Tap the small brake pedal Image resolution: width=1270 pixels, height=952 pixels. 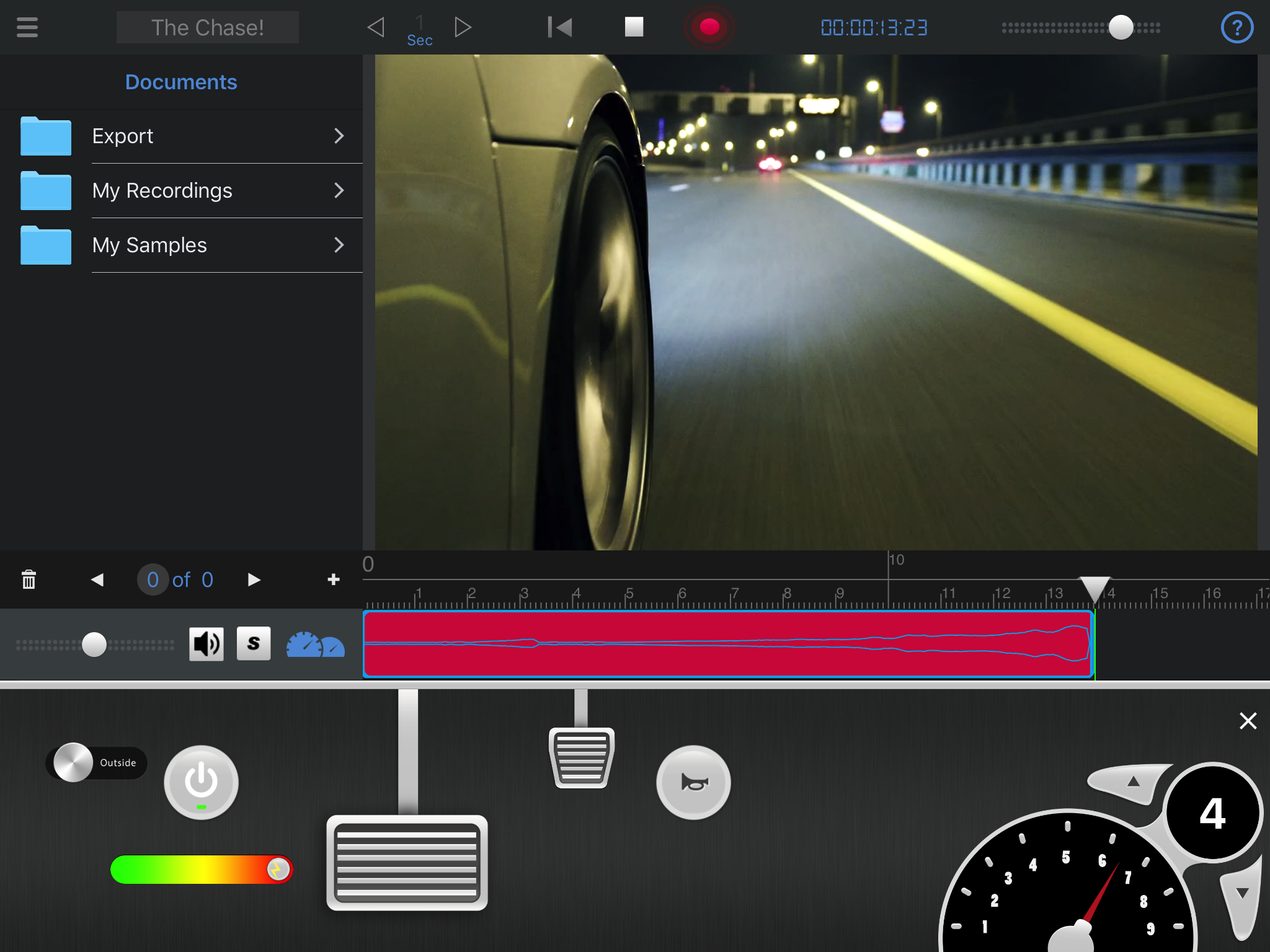click(581, 757)
